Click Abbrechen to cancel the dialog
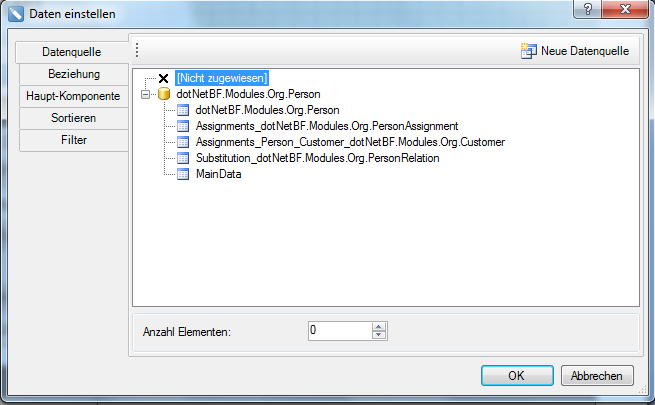The height and width of the screenshot is (405, 655). [x=597, y=376]
